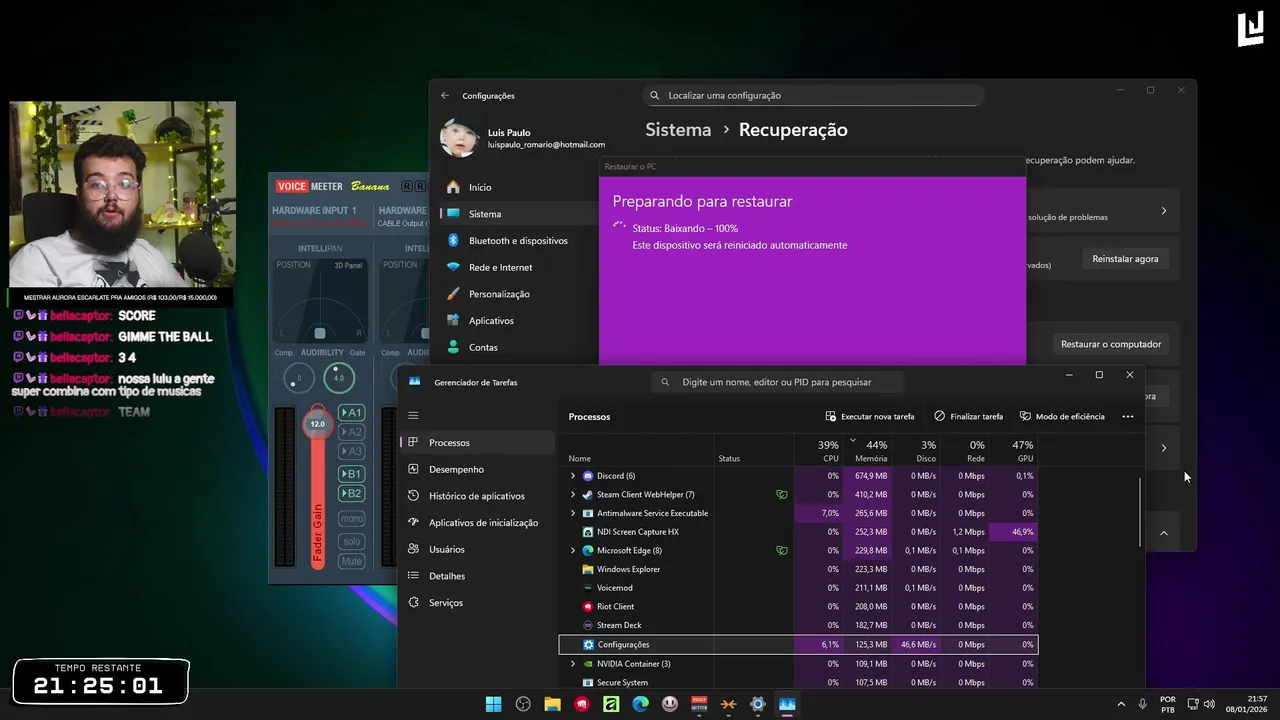Click the Sistema breadcrumb link
Screen dimensions: 1280x720
678,130
